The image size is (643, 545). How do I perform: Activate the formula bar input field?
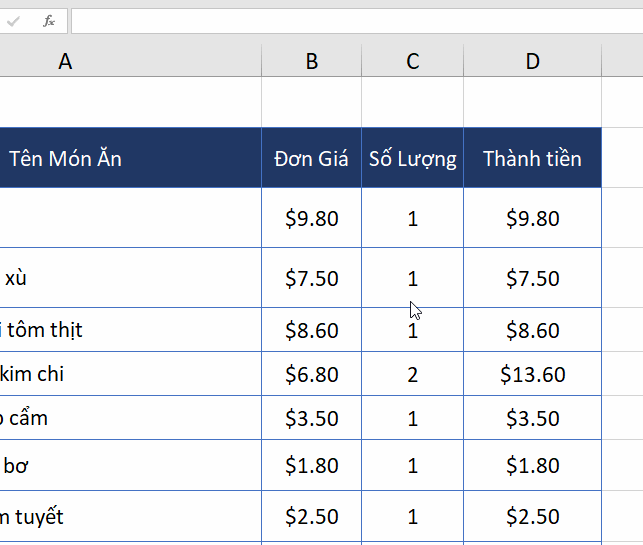click(357, 21)
